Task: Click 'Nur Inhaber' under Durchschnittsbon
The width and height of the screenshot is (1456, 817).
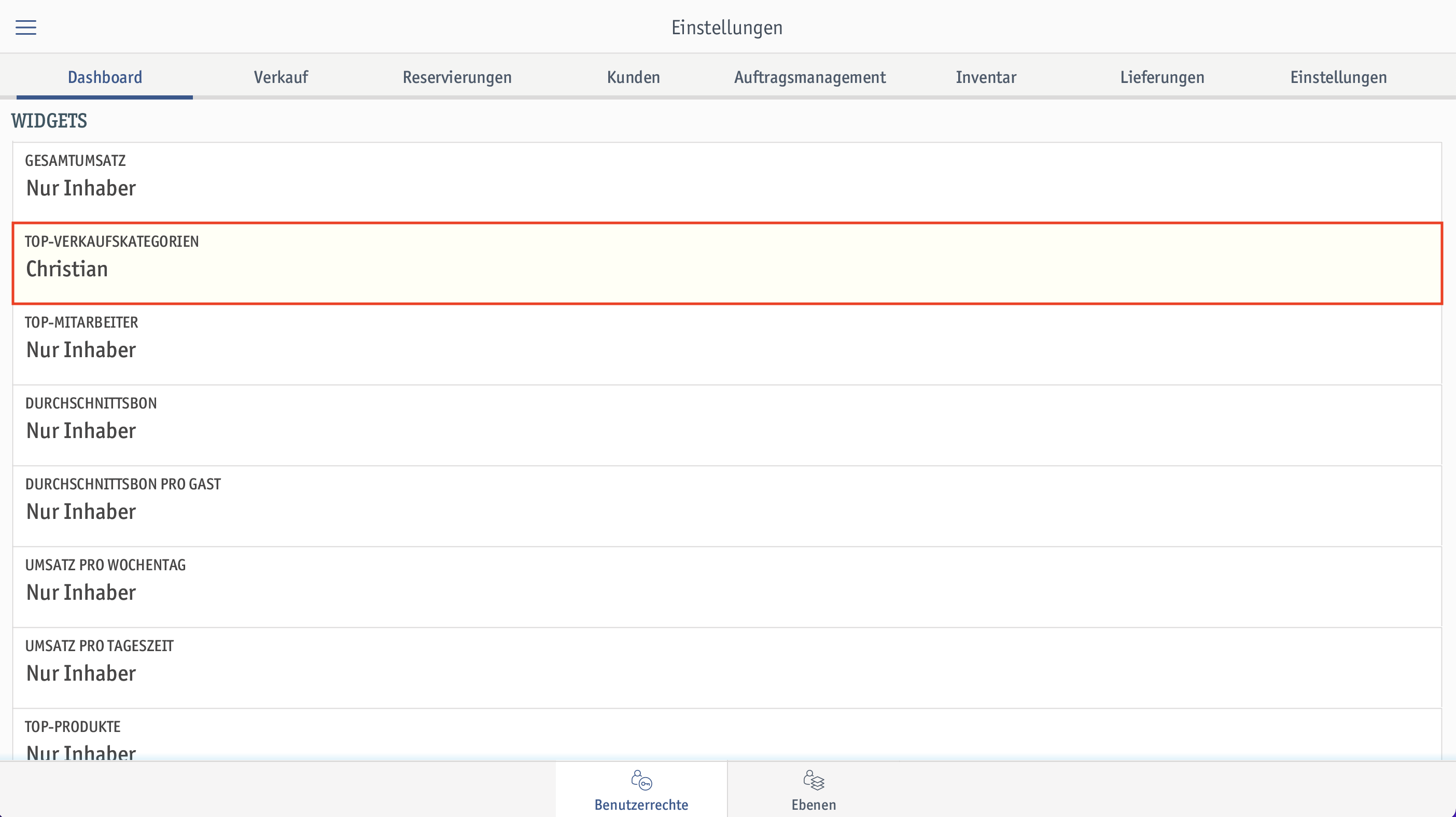Action: pos(81,431)
